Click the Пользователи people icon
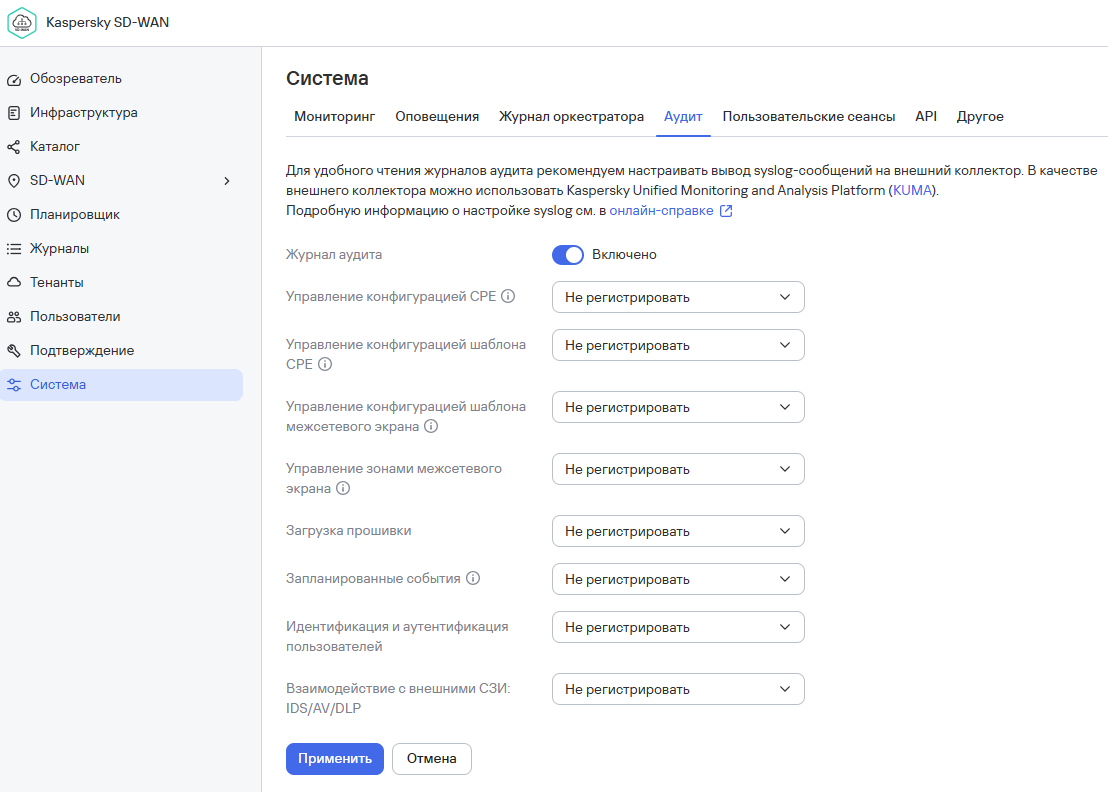 pyautogui.click(x=14, y=317)
